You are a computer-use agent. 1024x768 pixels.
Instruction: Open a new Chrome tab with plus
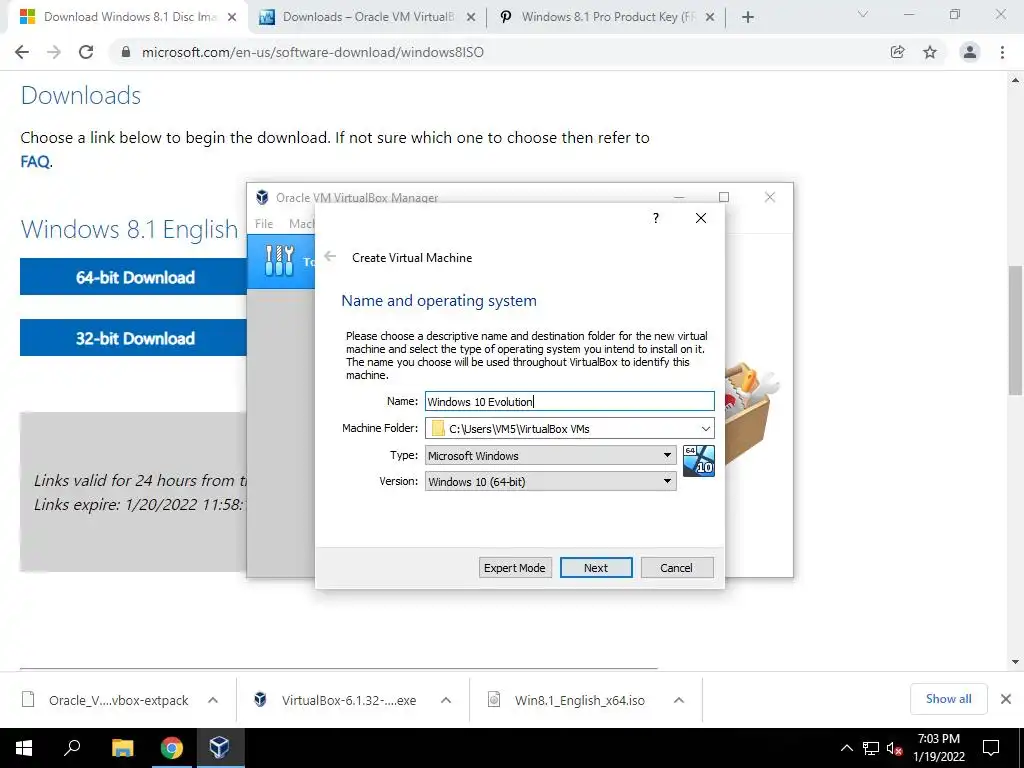(748, 17)
